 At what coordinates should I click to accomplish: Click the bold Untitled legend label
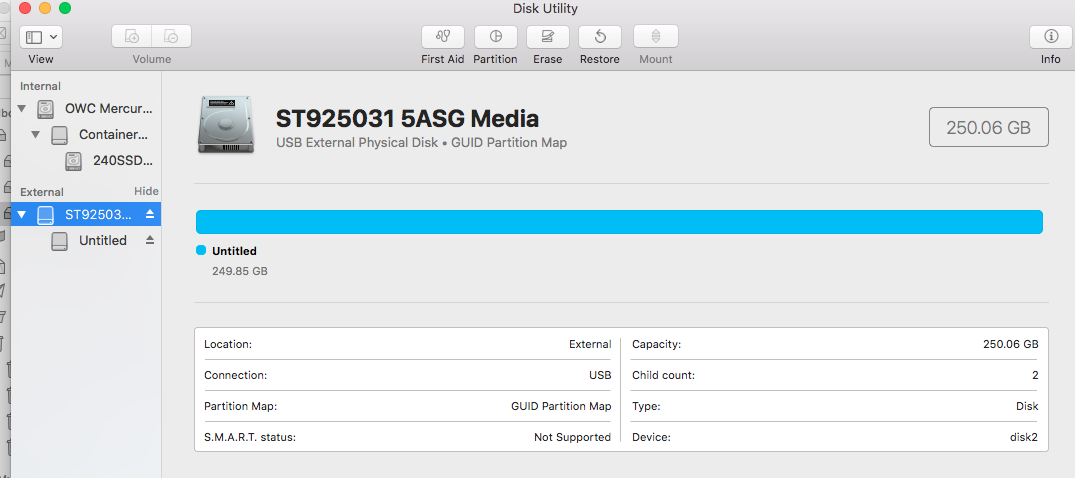click(234, 251)
